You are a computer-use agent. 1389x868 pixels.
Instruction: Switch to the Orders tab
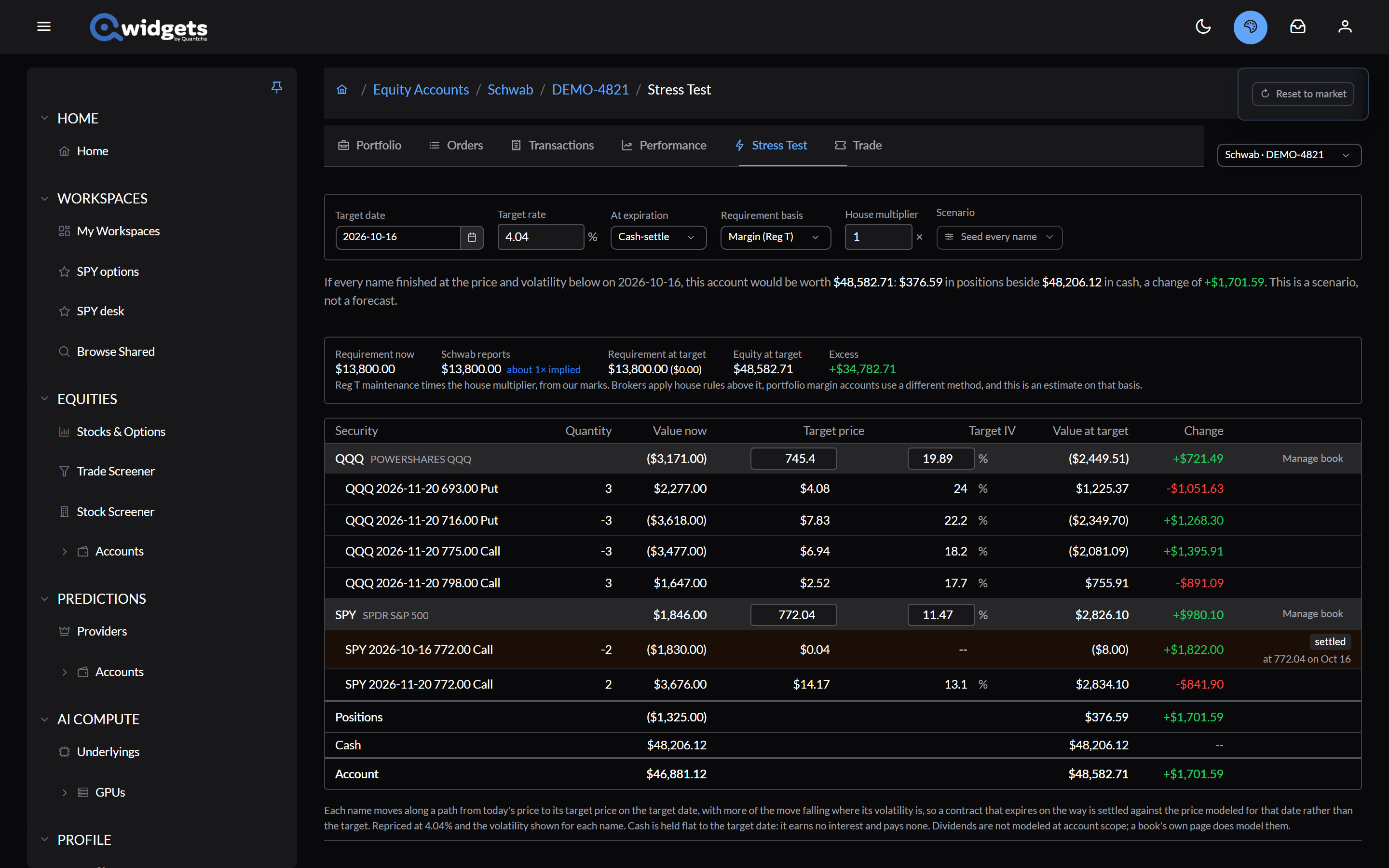(x=456, y=145)
